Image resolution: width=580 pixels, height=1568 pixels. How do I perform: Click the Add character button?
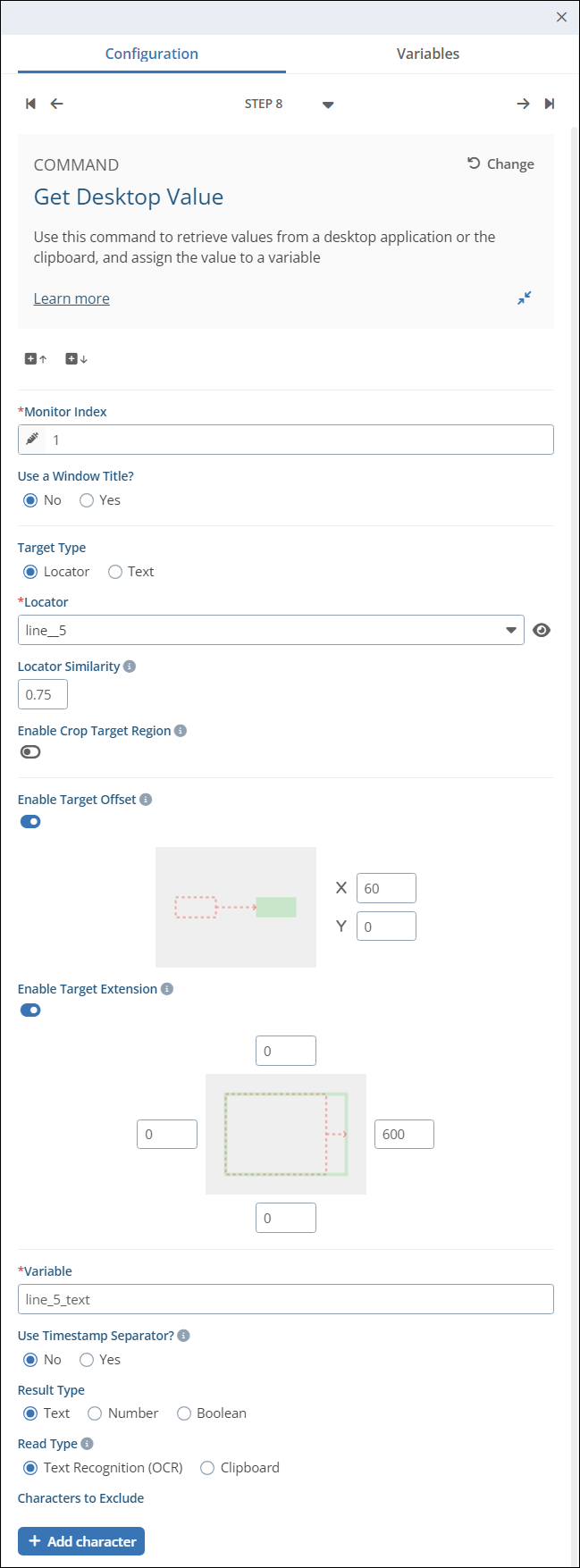coord(81,1541)
